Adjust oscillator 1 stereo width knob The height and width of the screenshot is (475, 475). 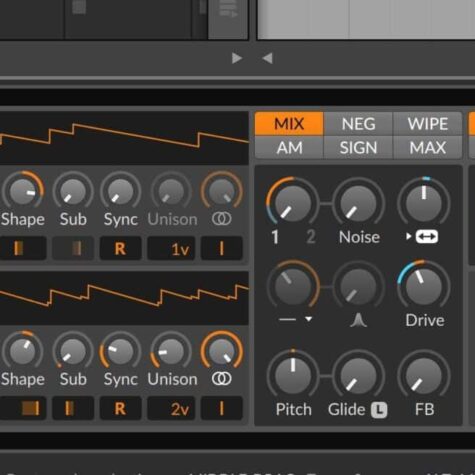pyautogui.click(x=222, y=191)
